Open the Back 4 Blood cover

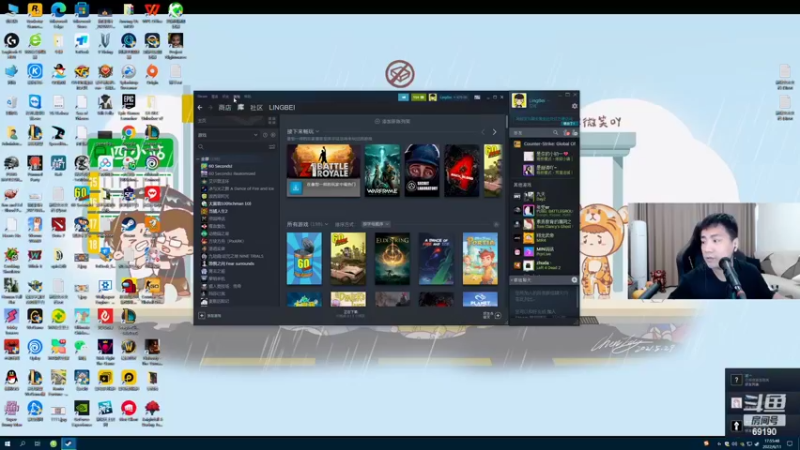coord(462,170)
